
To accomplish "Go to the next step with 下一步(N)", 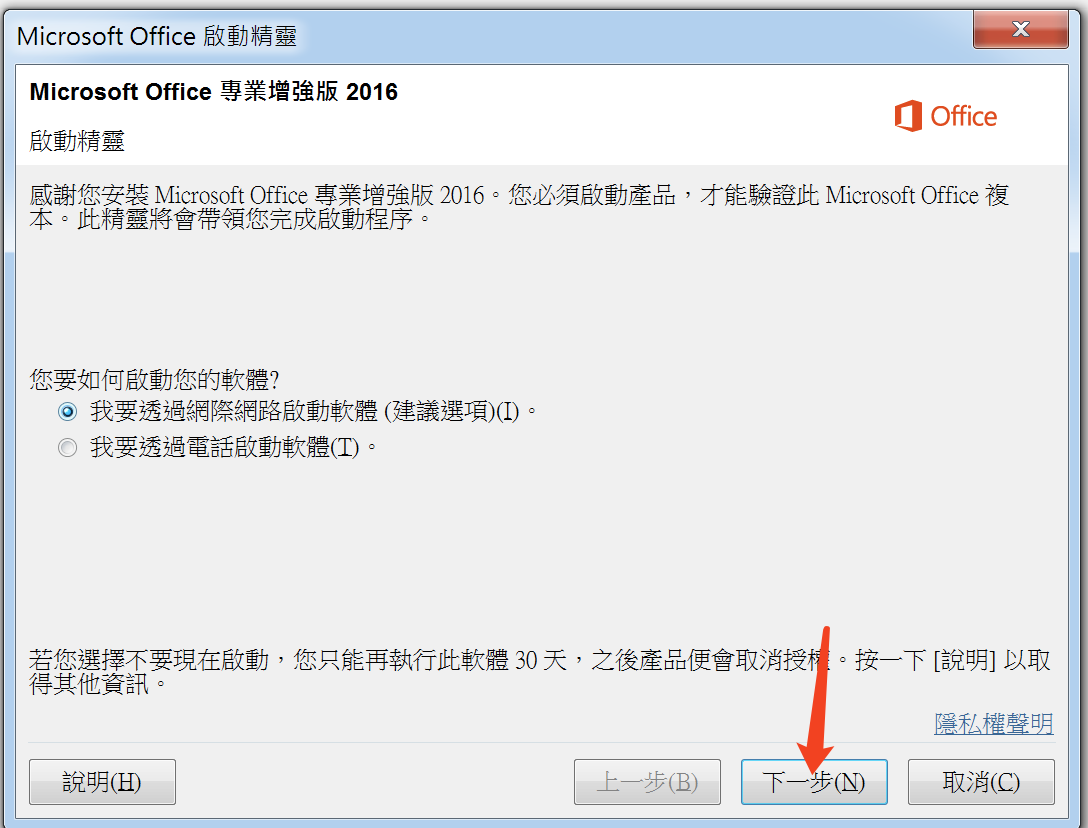I will [814, 782].
